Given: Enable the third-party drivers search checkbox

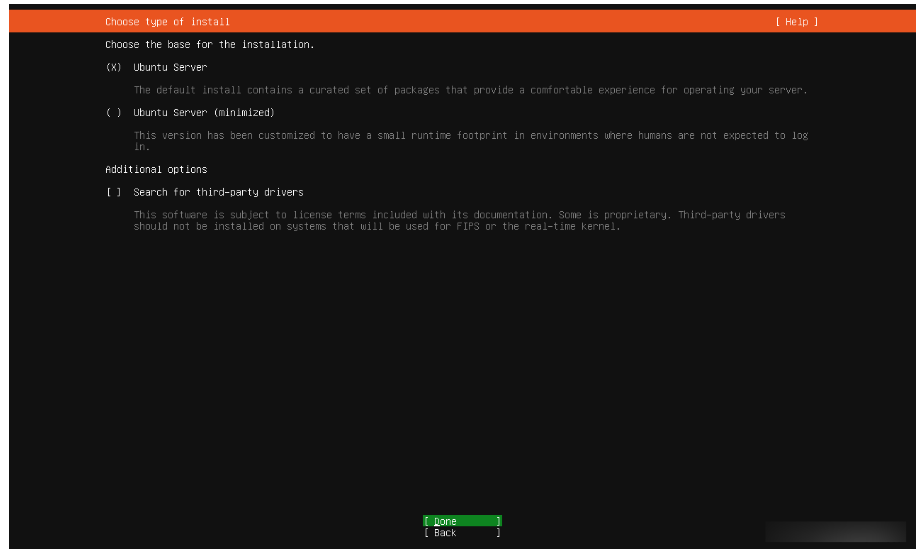Looking at the screenshot, I should pyautogui.click(x=113, y=192).
